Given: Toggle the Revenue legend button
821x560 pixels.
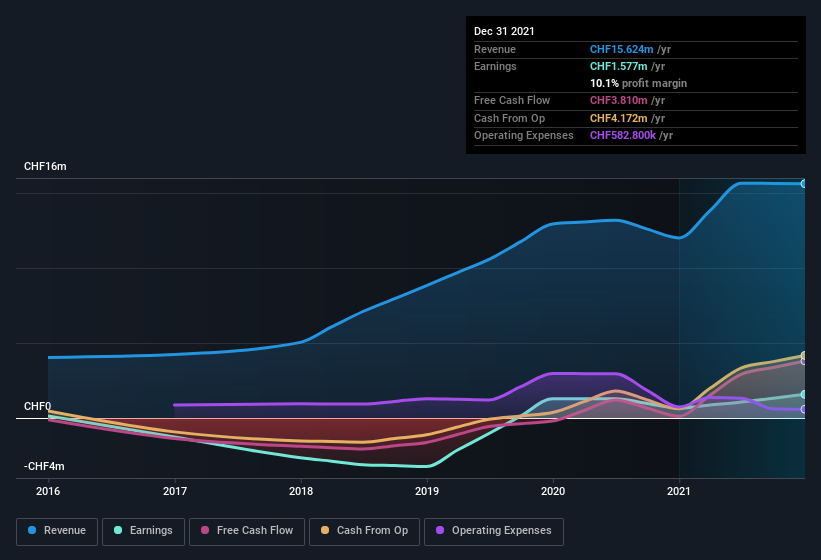Looking at the screenshot, I should click(58, 531).
